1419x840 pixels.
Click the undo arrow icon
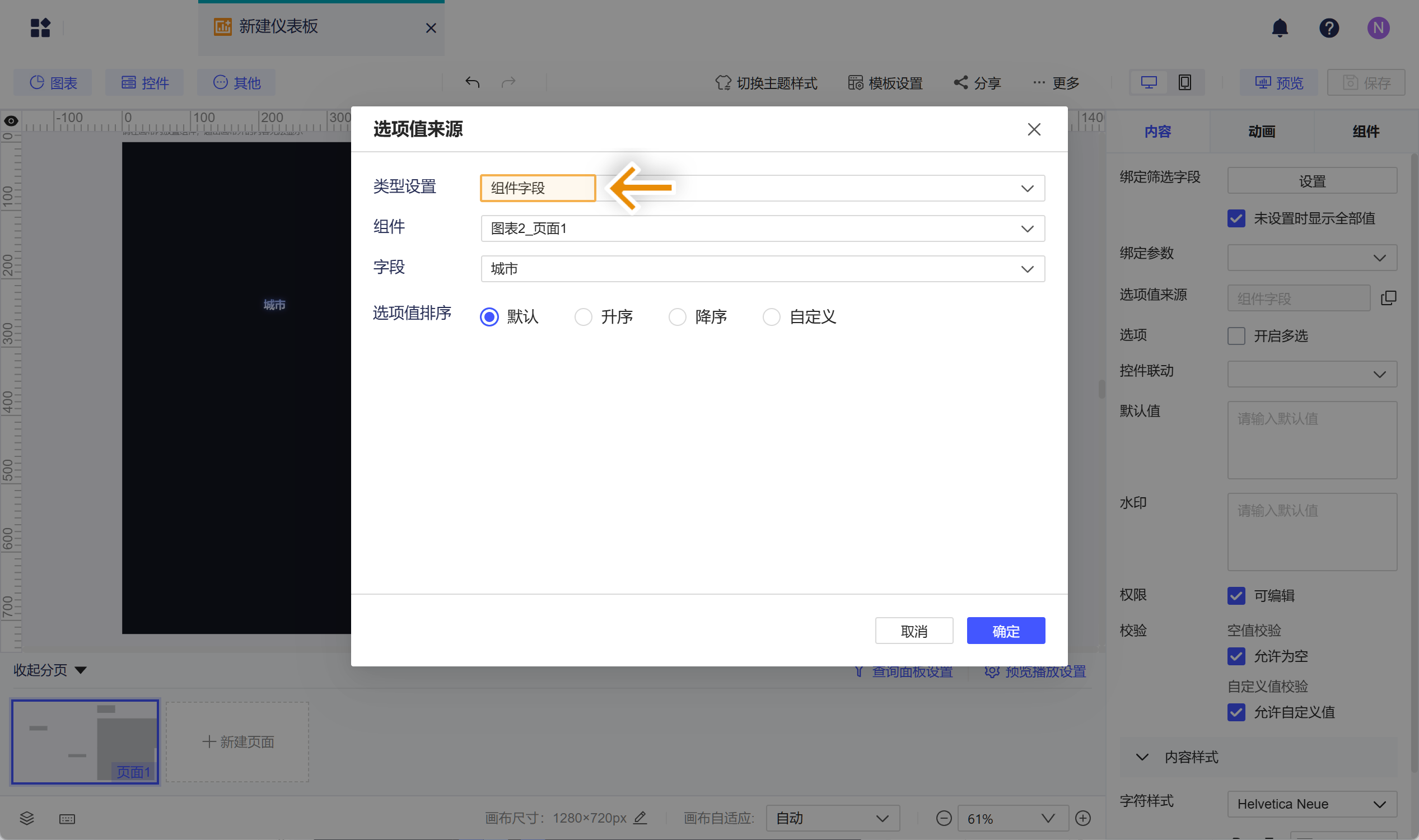(x=472, y=83)
